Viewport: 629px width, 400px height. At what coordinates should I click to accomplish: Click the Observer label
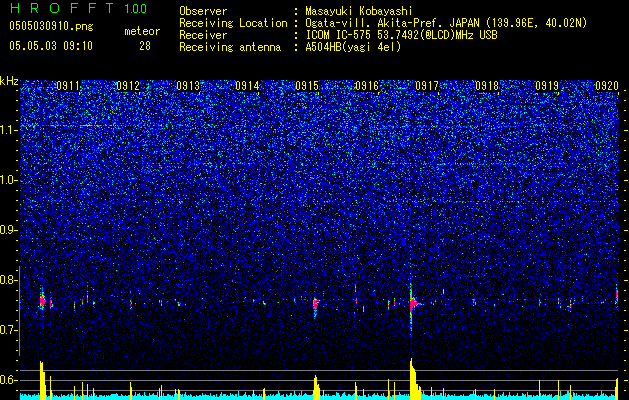(x=203, y=11)
